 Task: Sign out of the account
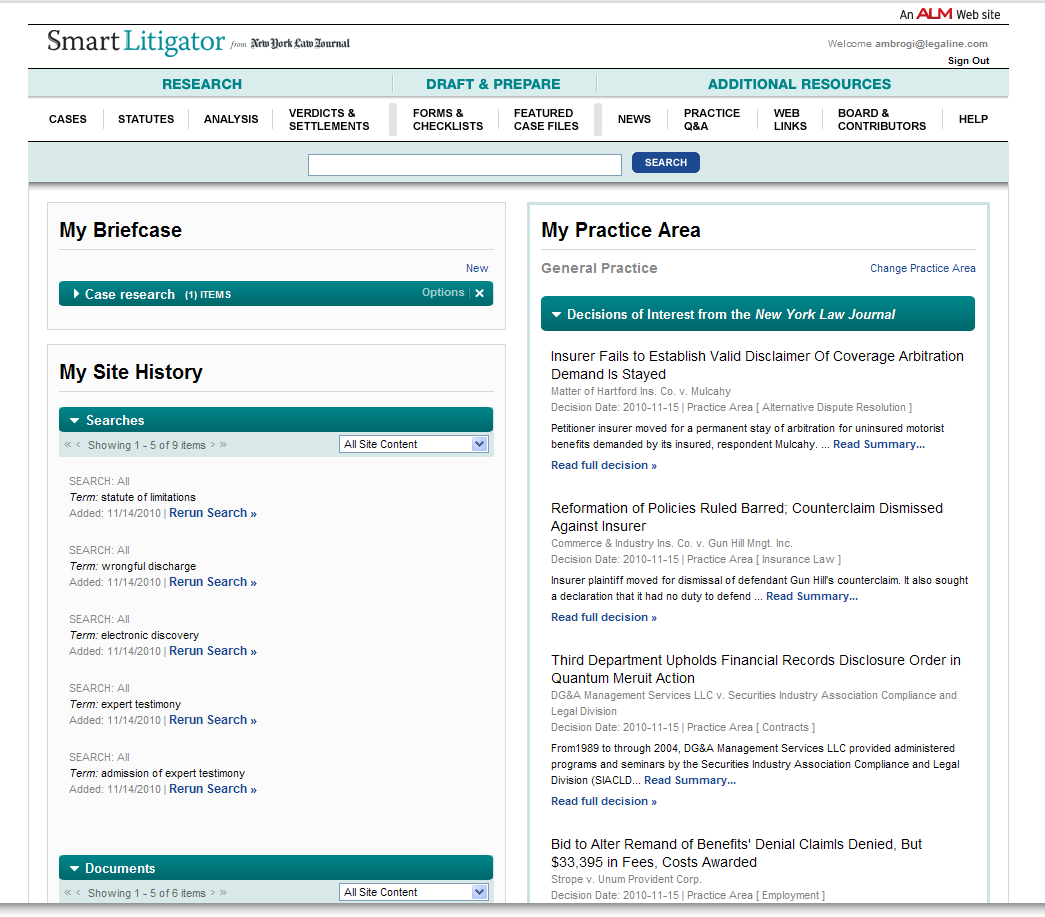968,61
